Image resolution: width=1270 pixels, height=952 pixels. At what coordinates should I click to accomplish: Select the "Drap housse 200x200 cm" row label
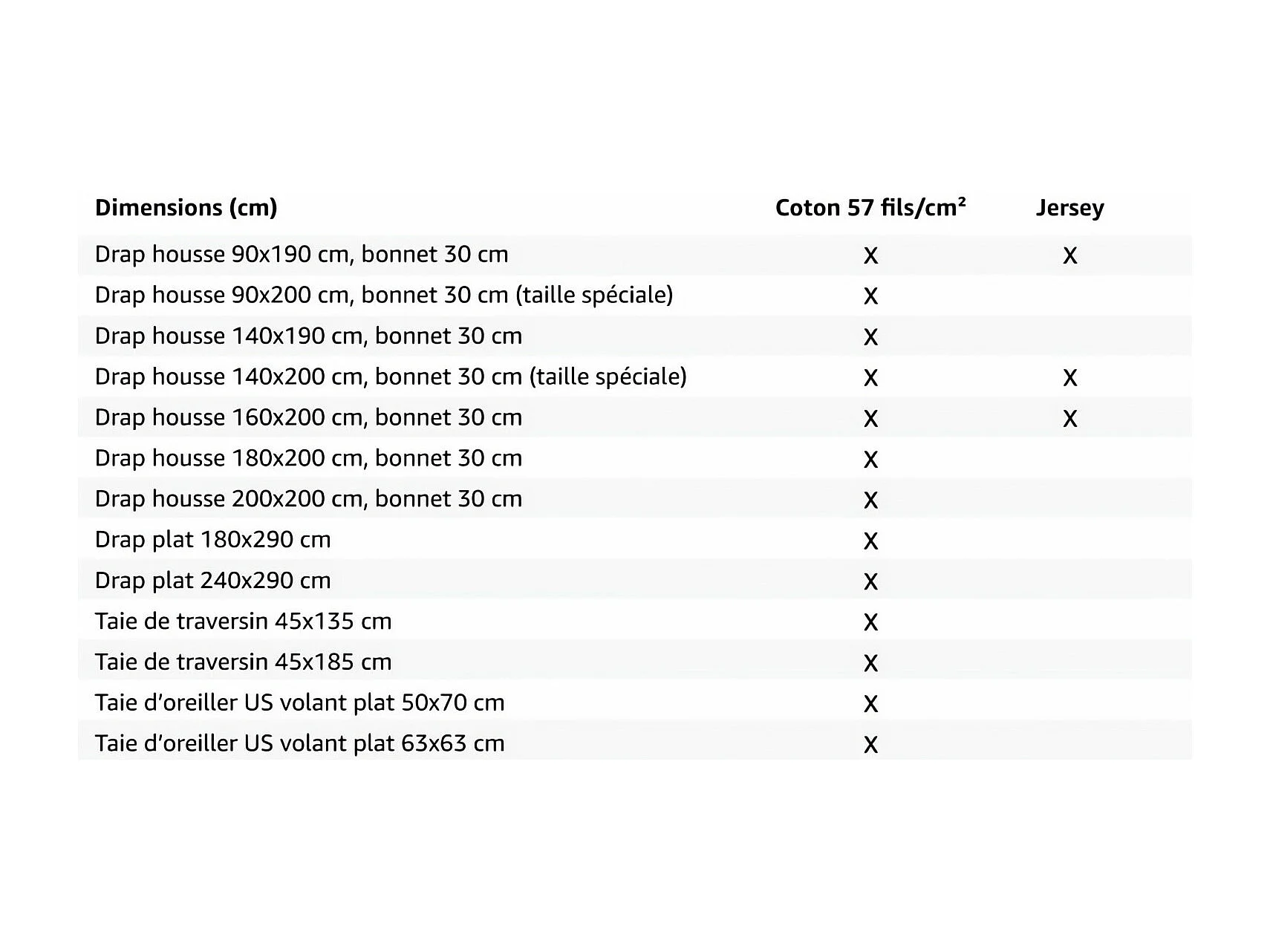point(308,499)
